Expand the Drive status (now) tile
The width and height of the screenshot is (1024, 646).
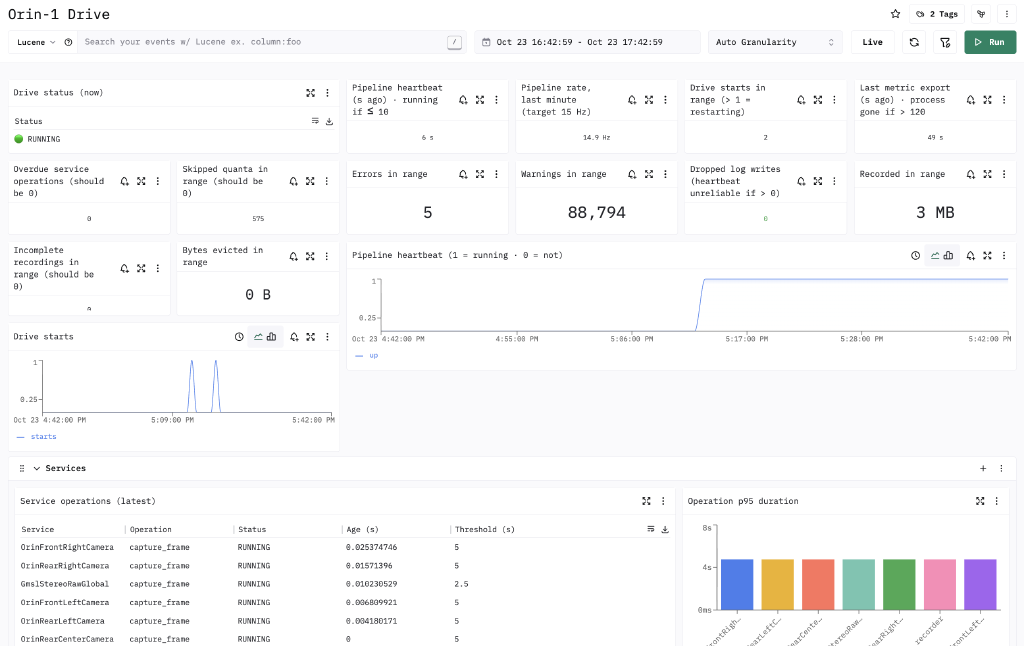311,93
